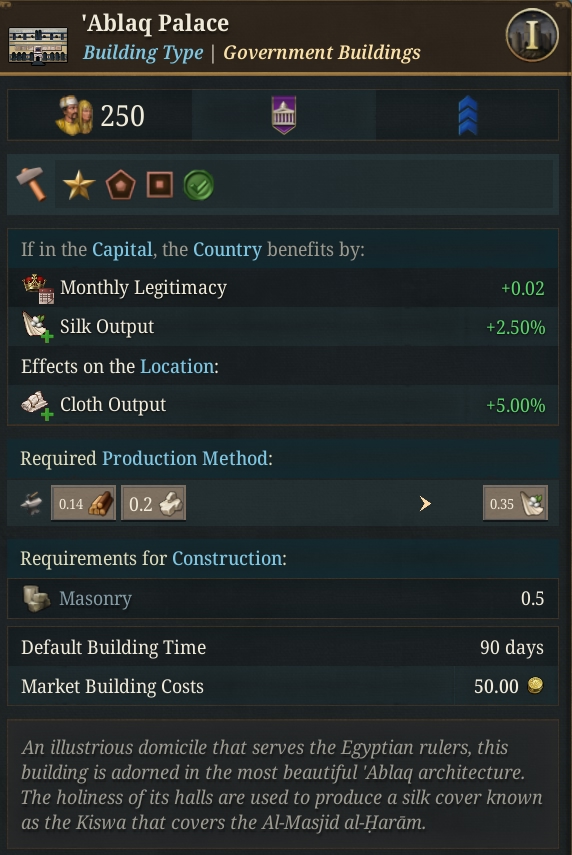Open the Location link under effects
The width and height of the screenshot is (572, 855).
(177, 366)
